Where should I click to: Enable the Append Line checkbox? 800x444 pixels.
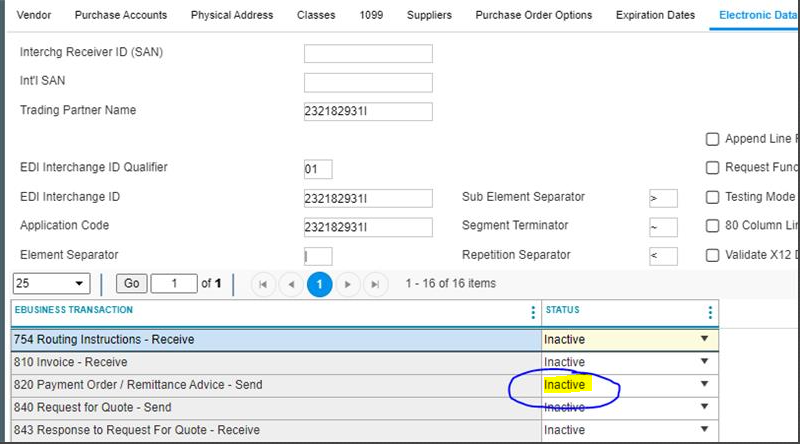click(713, 139)
